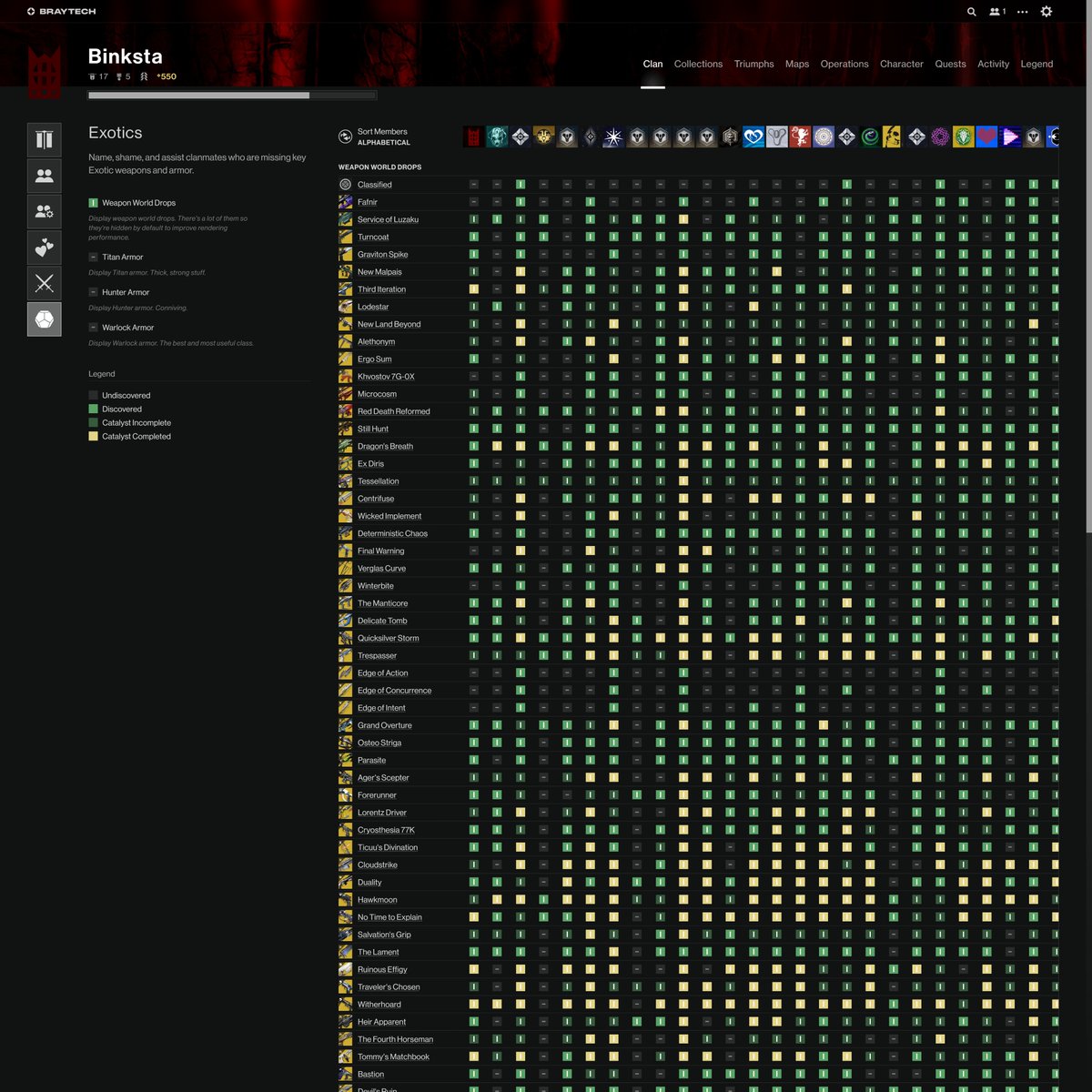Click the 'Catalyst Completed' legend entry
The image size is (1092, 1092).
point(130,437)
